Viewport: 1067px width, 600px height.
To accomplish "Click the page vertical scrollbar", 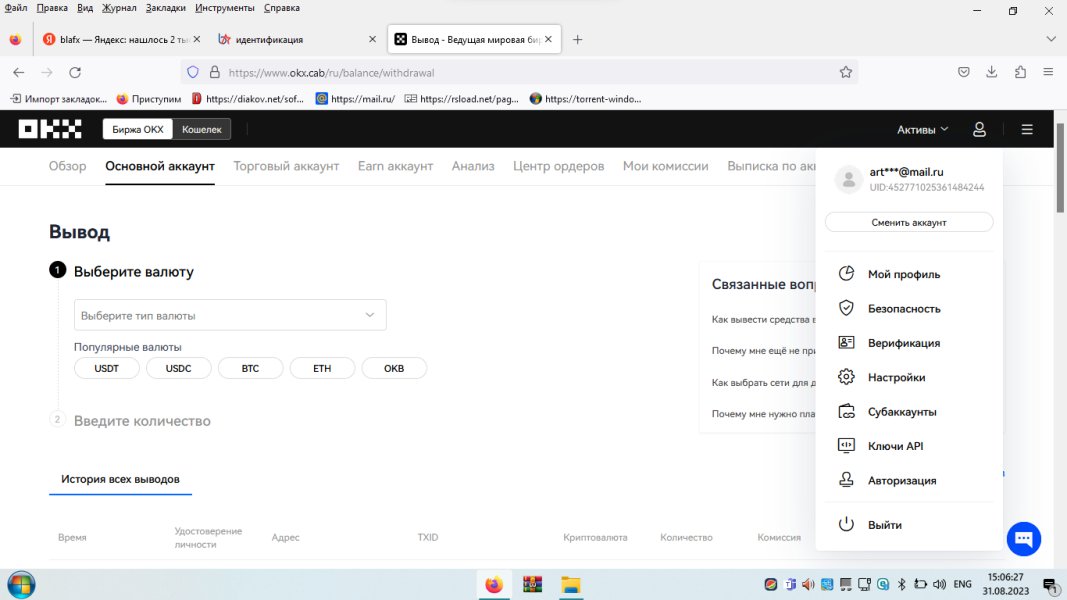I will click(x=1060, y=167).
